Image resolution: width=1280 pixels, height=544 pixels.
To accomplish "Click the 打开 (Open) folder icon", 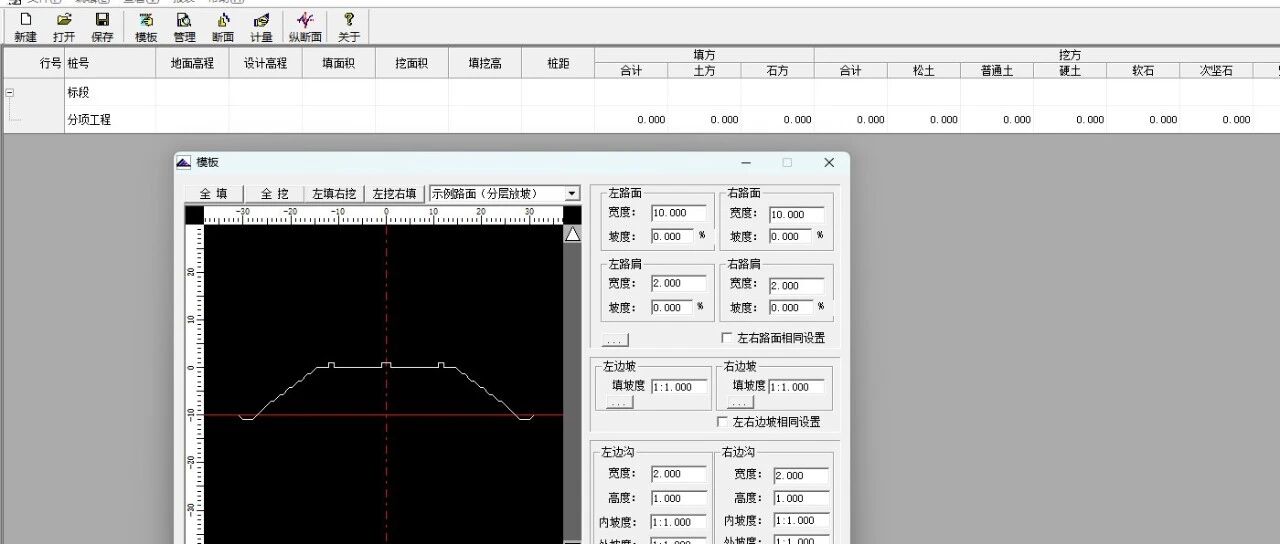I will point(64,27).
